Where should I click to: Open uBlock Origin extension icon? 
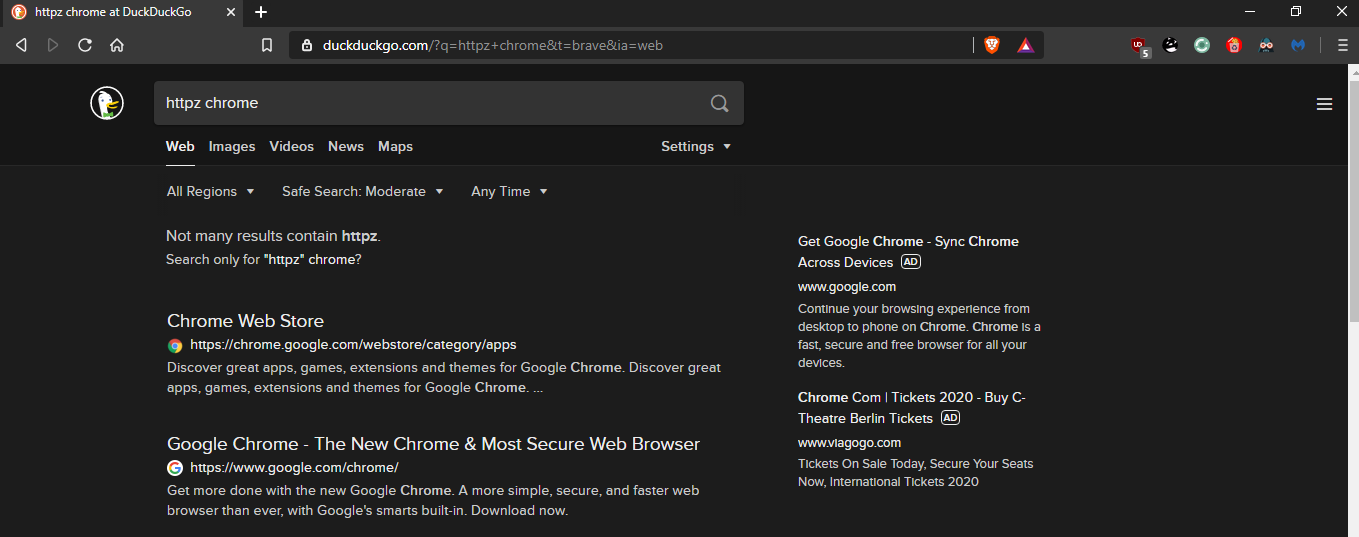point(1139,45)
